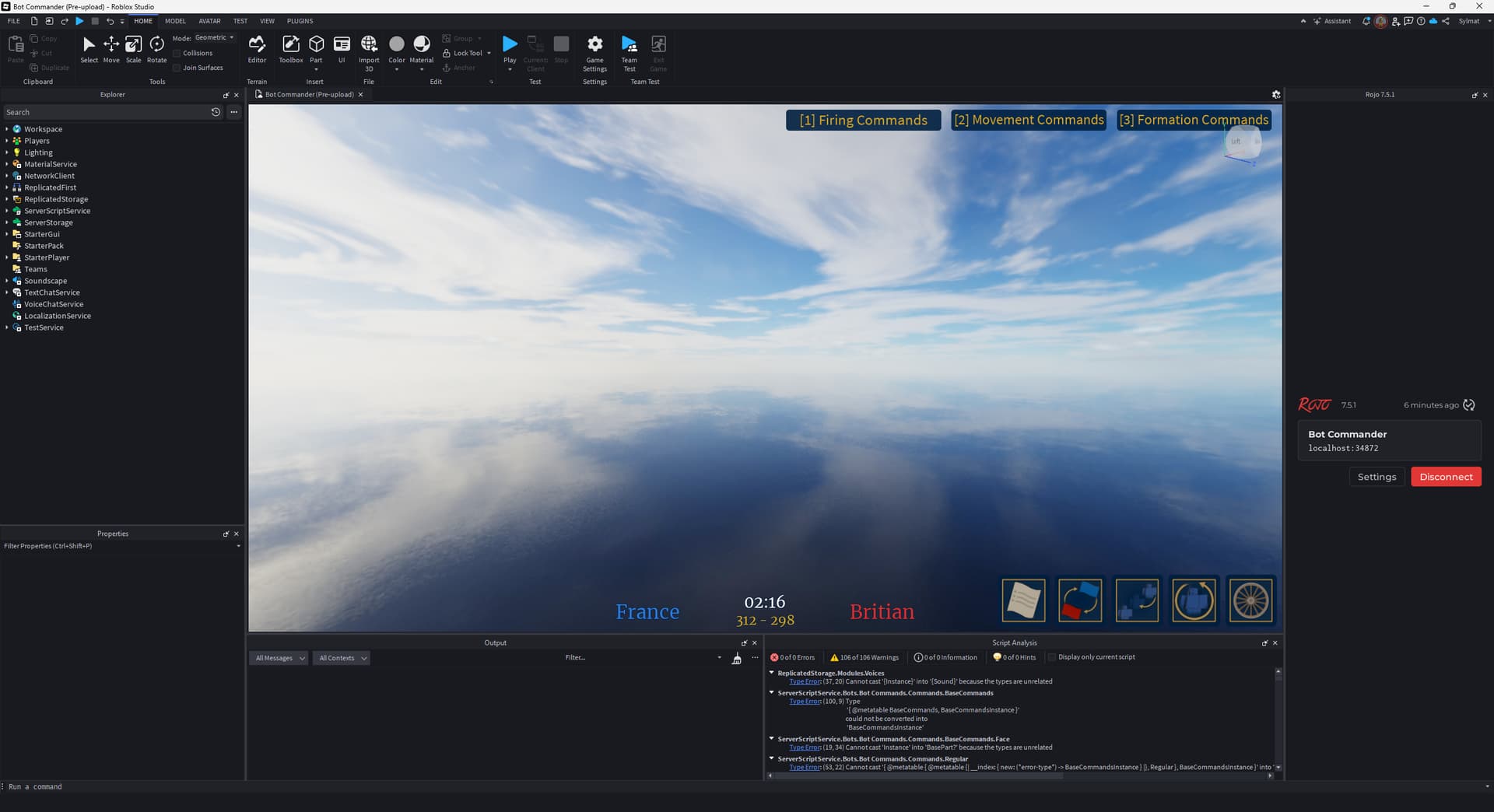Switch to the MODEL tab
The image size is (1494, 812).
click(x=175, y=21)
